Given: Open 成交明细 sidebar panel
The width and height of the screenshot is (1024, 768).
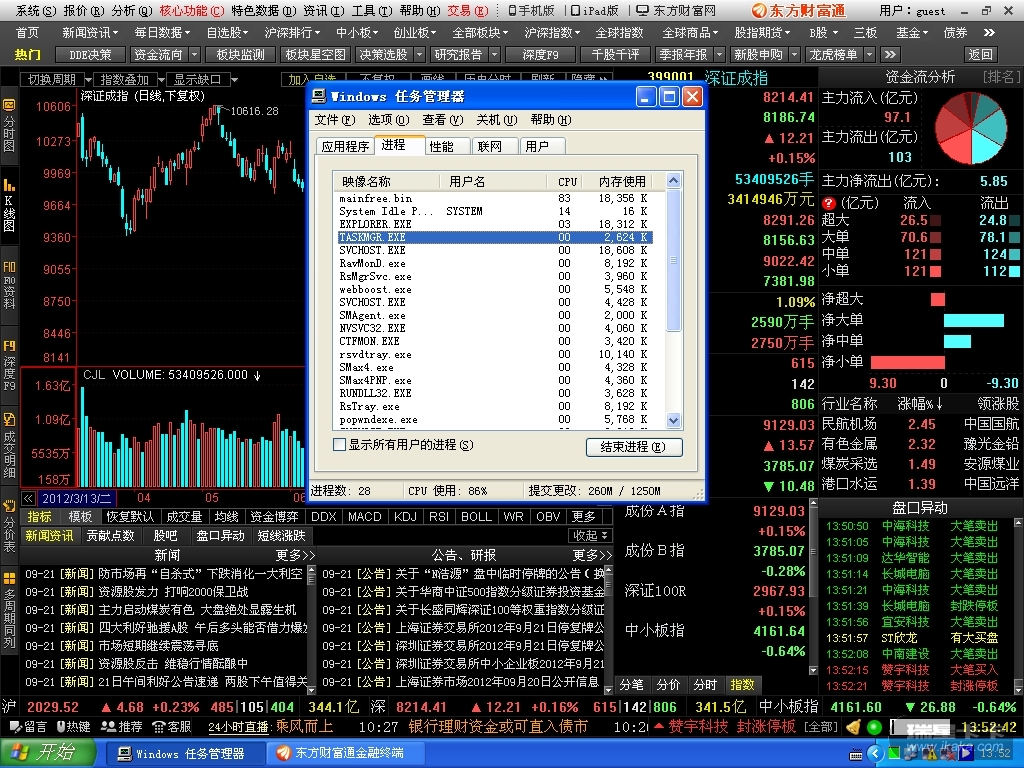Looking at the screenshot, I should click(9, 445).
